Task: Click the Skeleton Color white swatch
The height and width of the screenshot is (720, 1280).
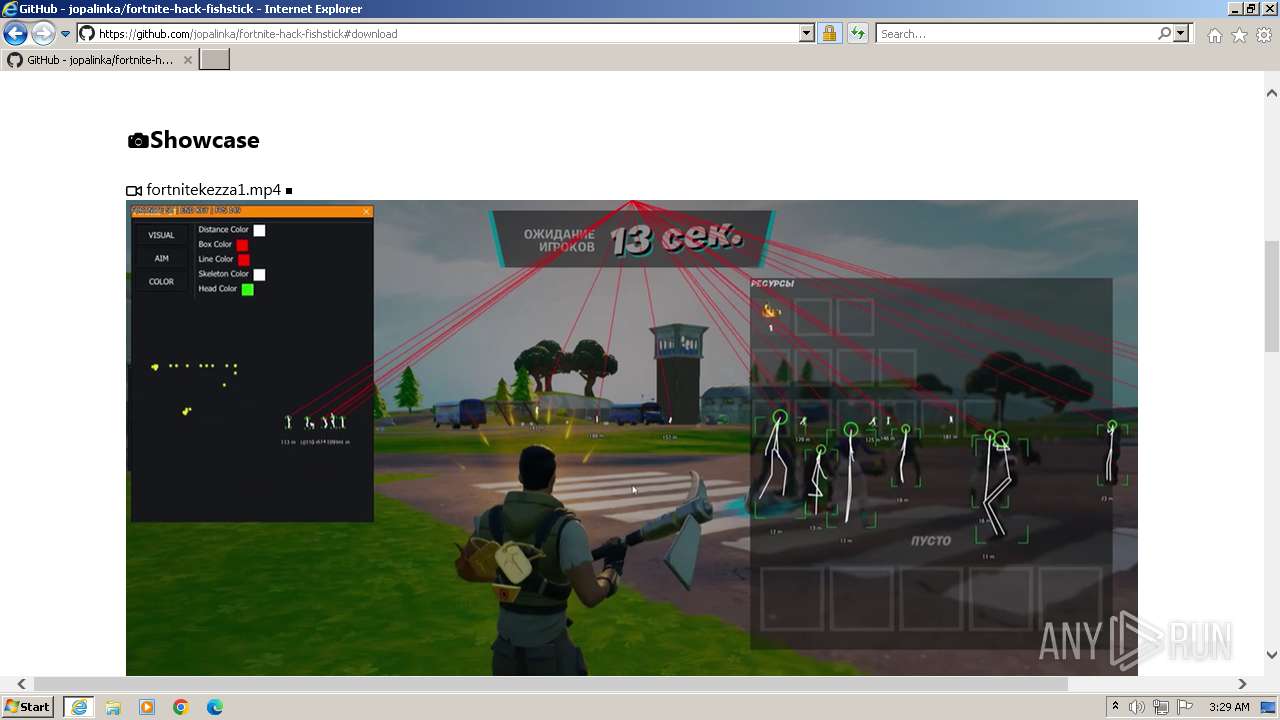Action: tap(259, 274)
